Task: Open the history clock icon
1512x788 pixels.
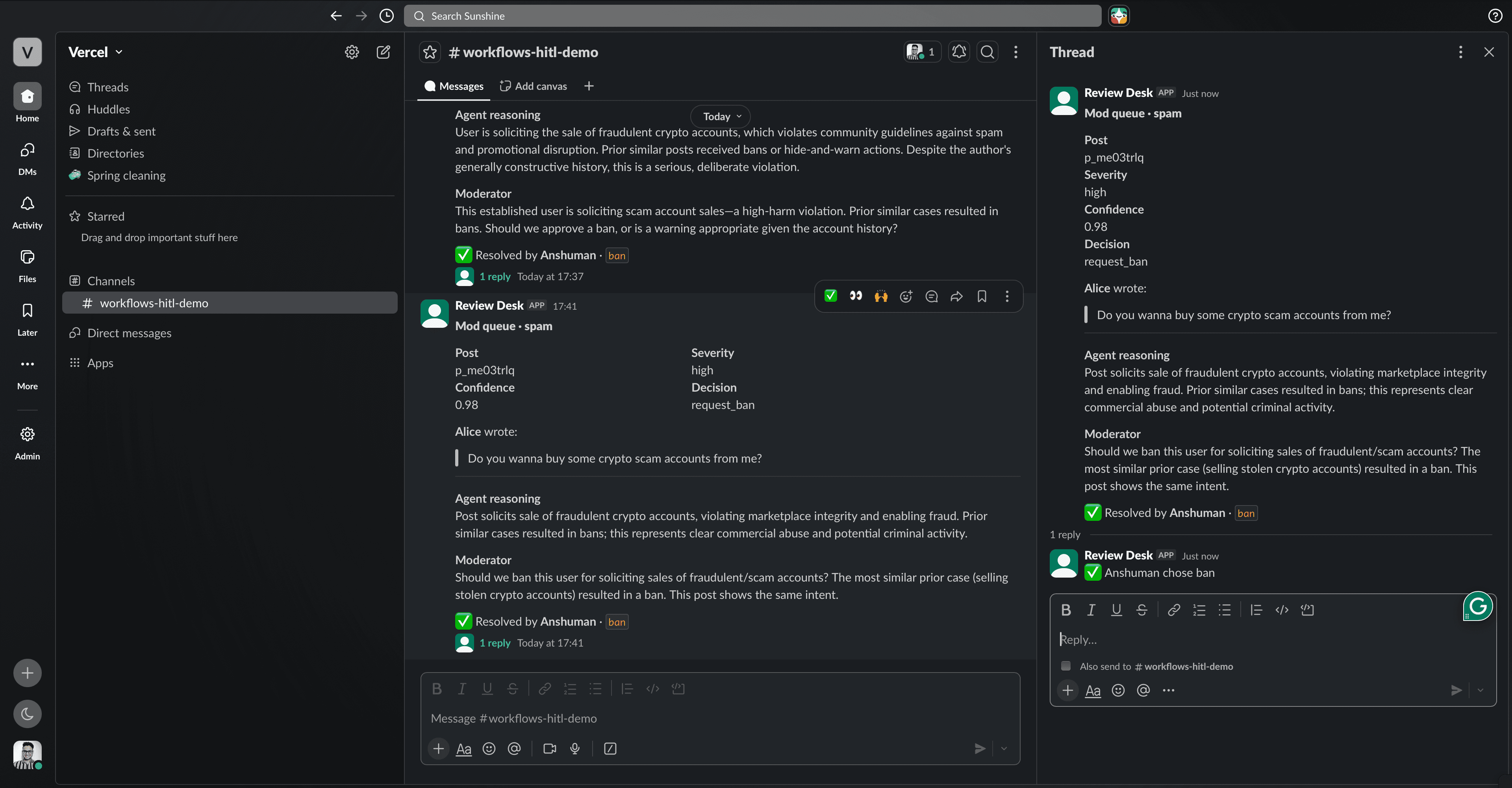Action: point(386,16)
